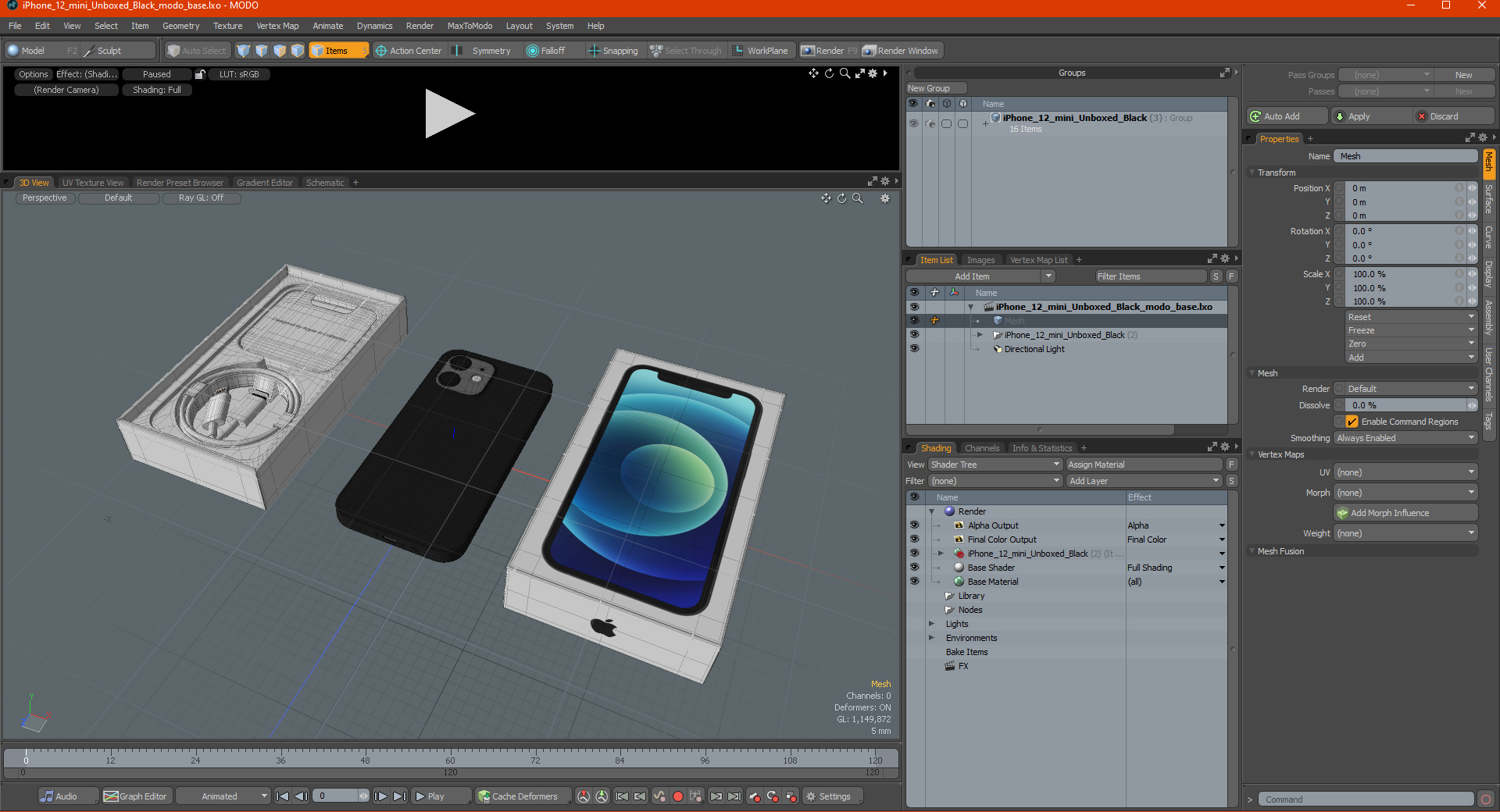
Task: Open Render Default dropdown in Mesh section
Action: 1411,389
